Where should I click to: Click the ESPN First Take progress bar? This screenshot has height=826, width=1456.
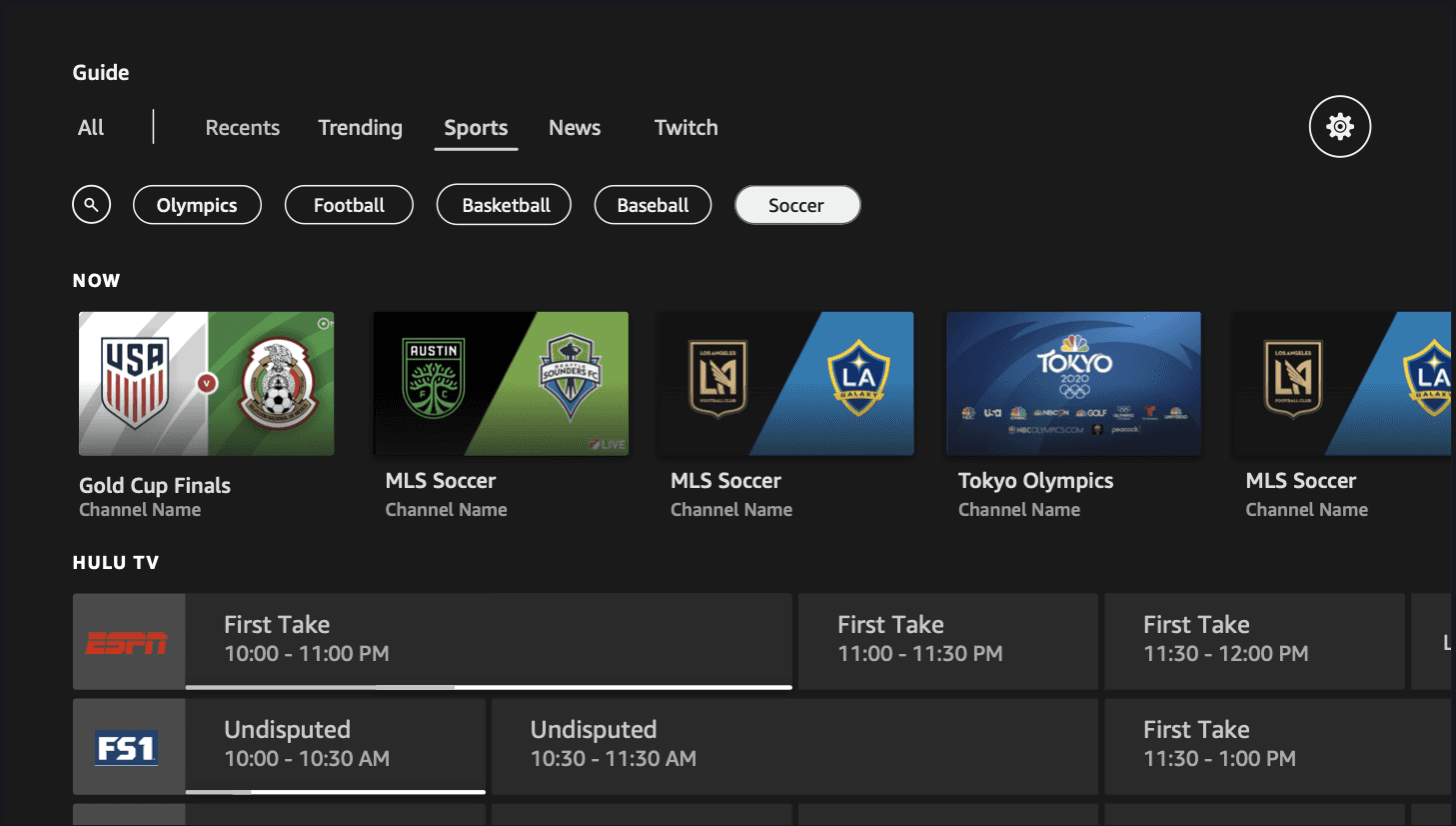pos(489,687)
